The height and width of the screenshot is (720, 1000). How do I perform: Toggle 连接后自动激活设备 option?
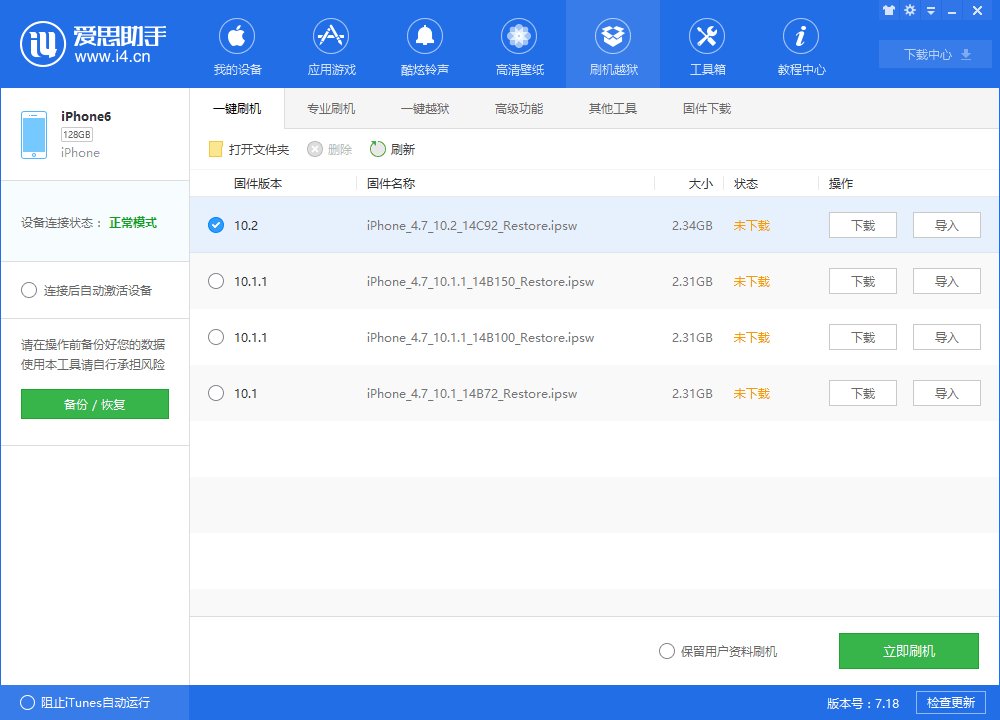coord(29,290)
